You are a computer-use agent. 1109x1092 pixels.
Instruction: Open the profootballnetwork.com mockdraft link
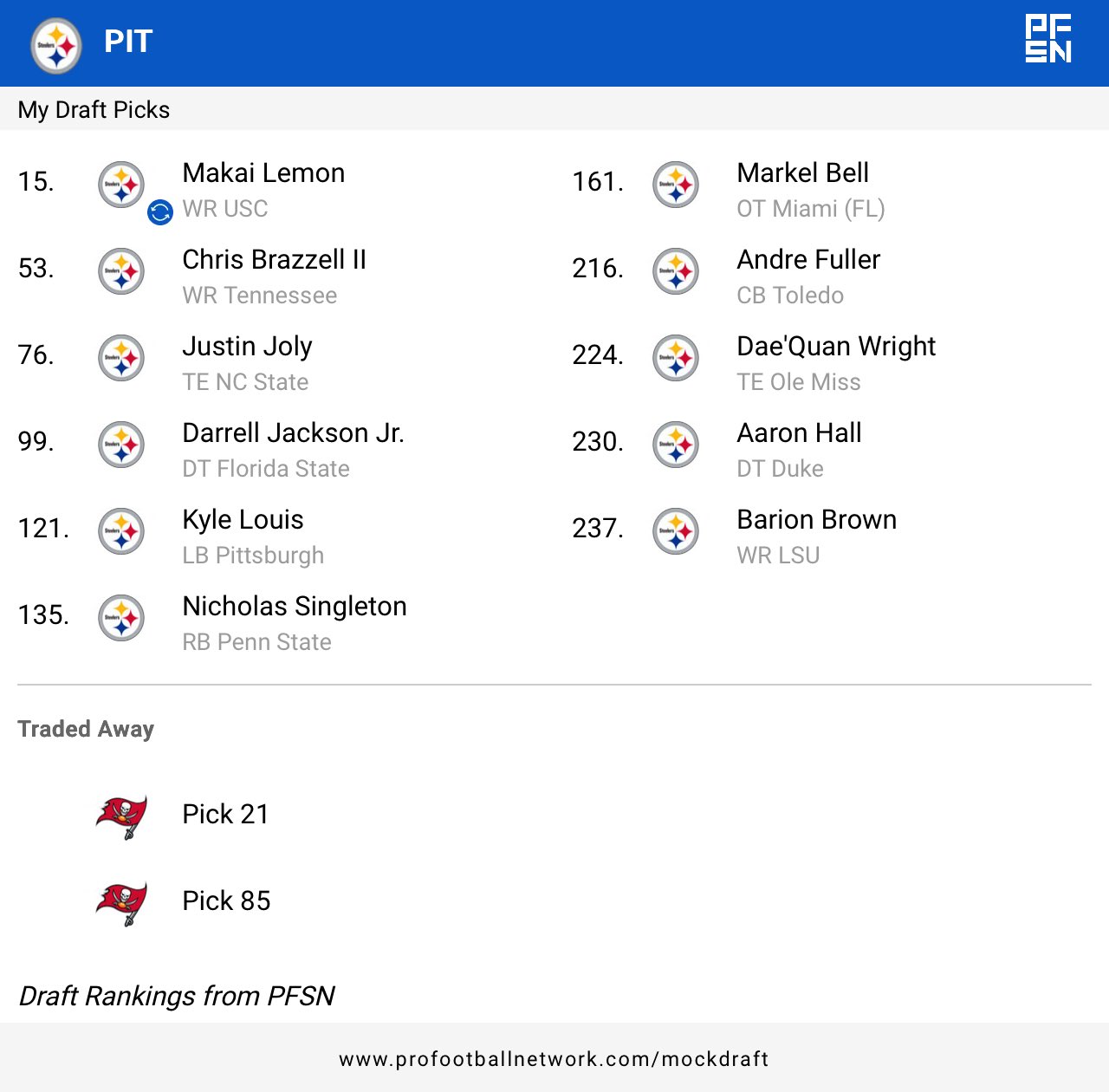pos(554,1059)
